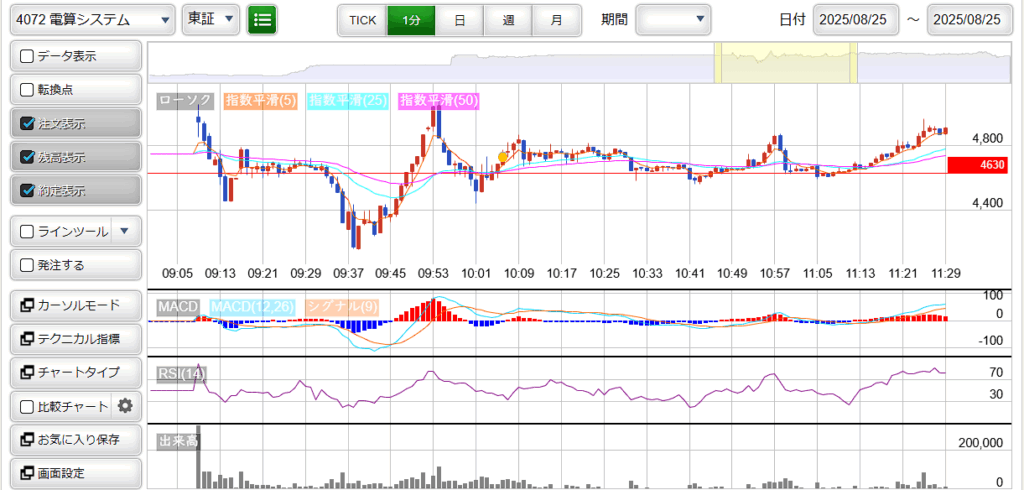Click the orange order marker on chart
This screenshot has width=1024, height=490.
(502, 157)
